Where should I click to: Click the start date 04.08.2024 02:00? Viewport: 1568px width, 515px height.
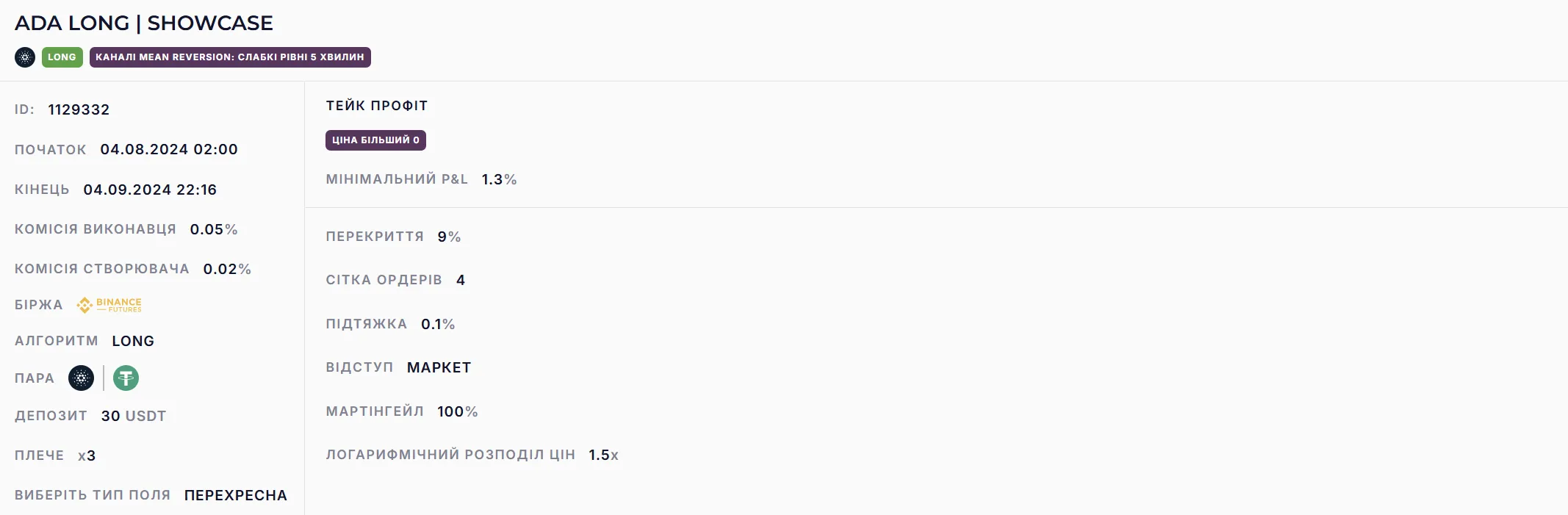[169, 149]
